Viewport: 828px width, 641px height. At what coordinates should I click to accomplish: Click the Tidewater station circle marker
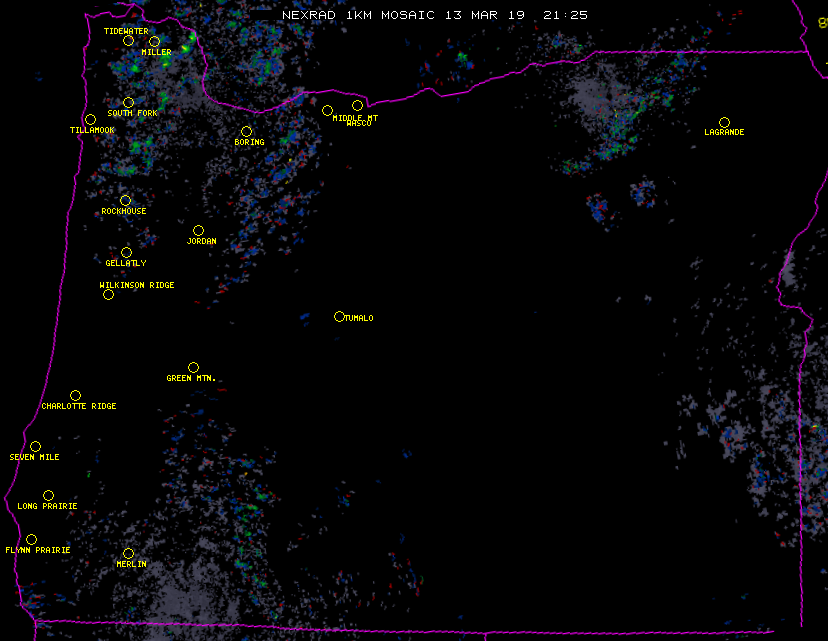128,41
